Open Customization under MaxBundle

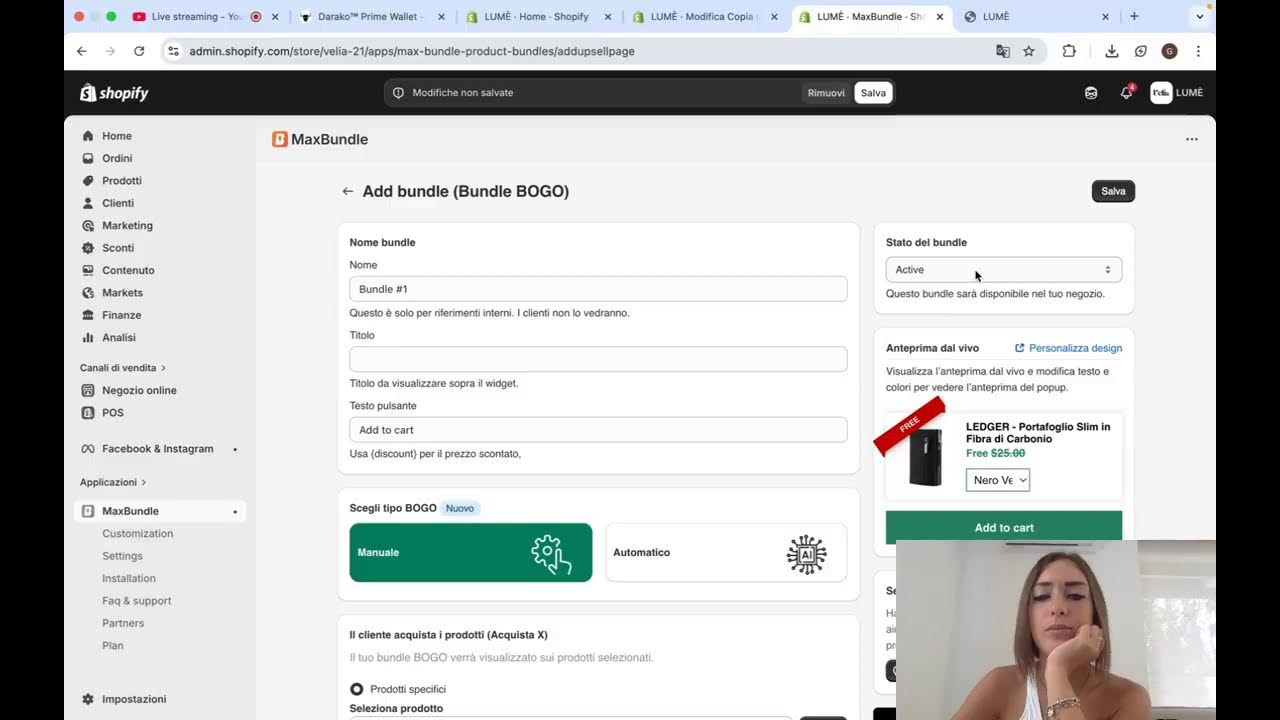[138, 534]
